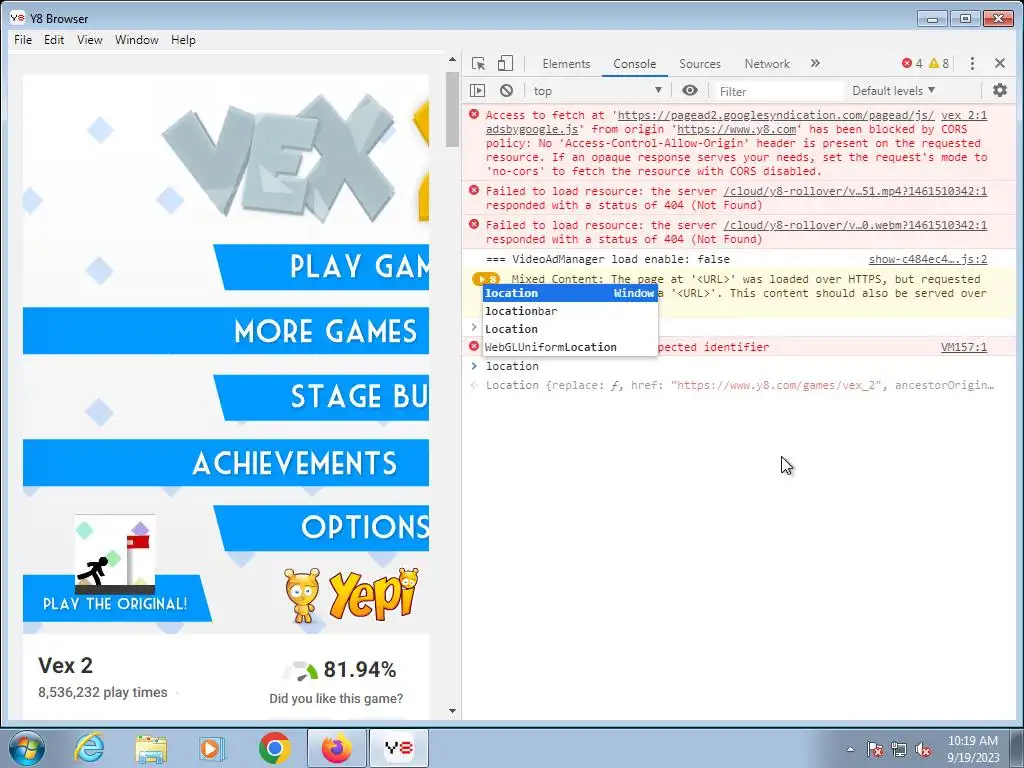1024x768 pixels.
Task: Open Windows Media Player from taskbar
Action: pos(212,748)
